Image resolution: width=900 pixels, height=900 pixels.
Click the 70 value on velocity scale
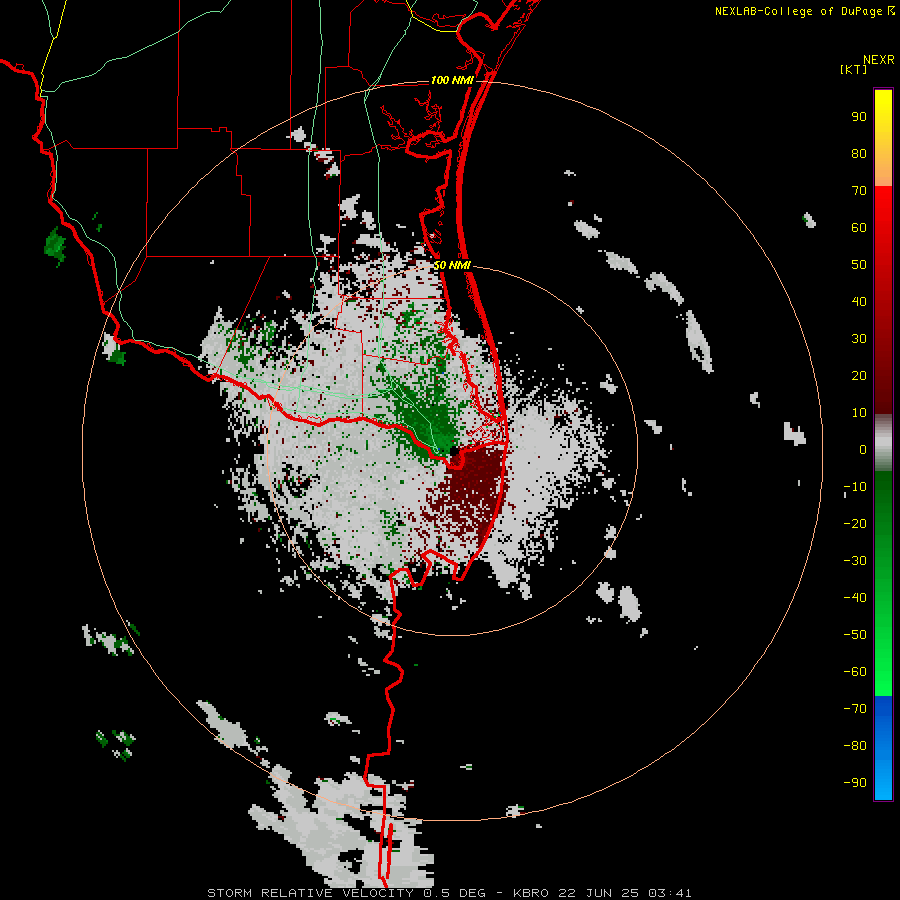[859, 191]
